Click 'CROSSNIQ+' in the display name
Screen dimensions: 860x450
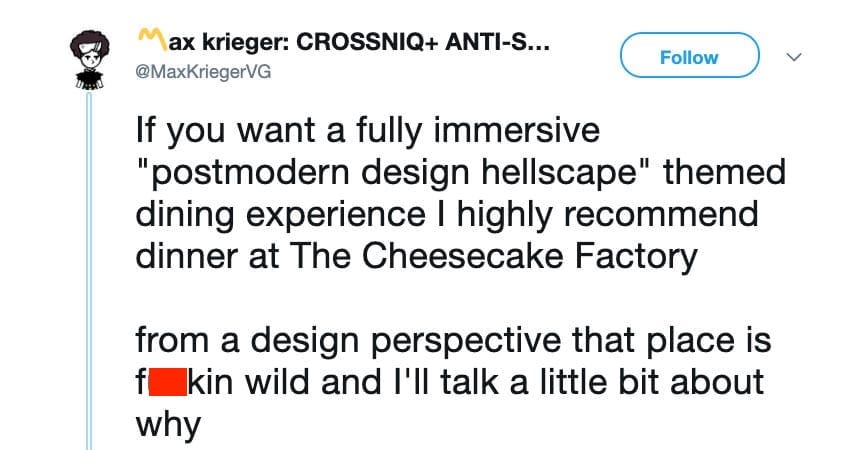(x=367, y=42)
